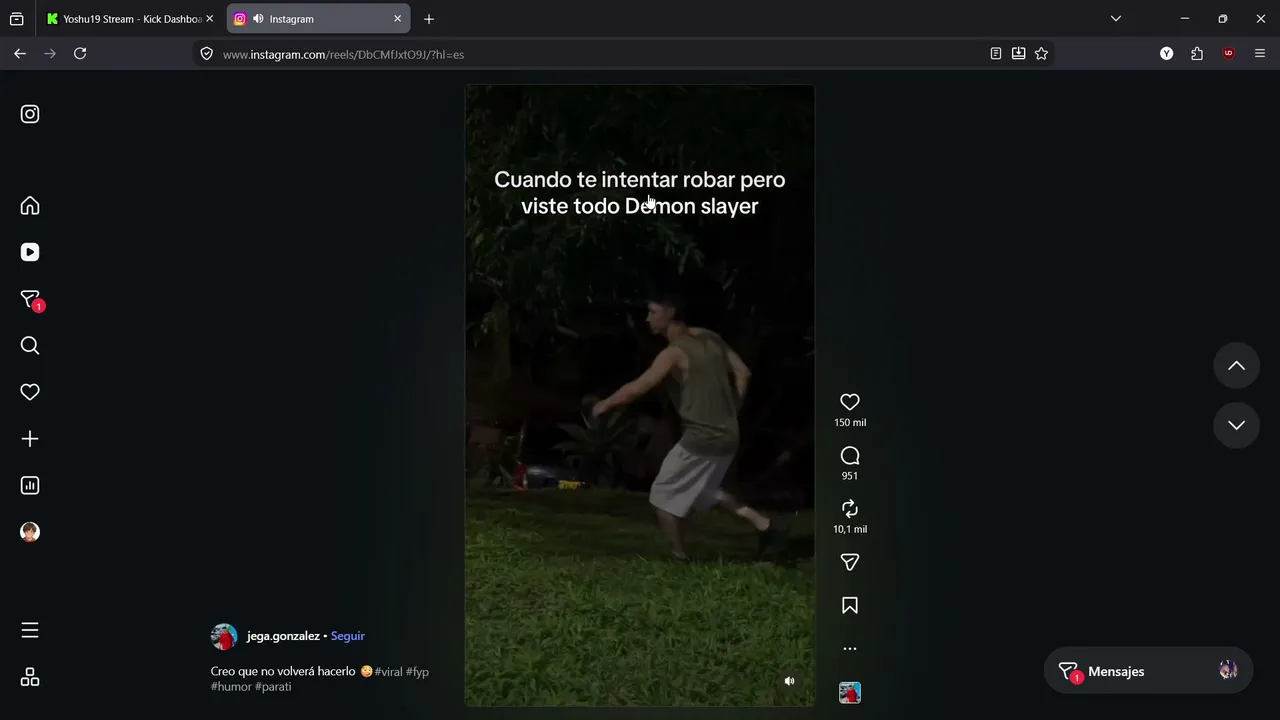Viewport: 1280px width, 720px height.
Task: Go to the previous reel
Action: click(x=1237, y=366)
